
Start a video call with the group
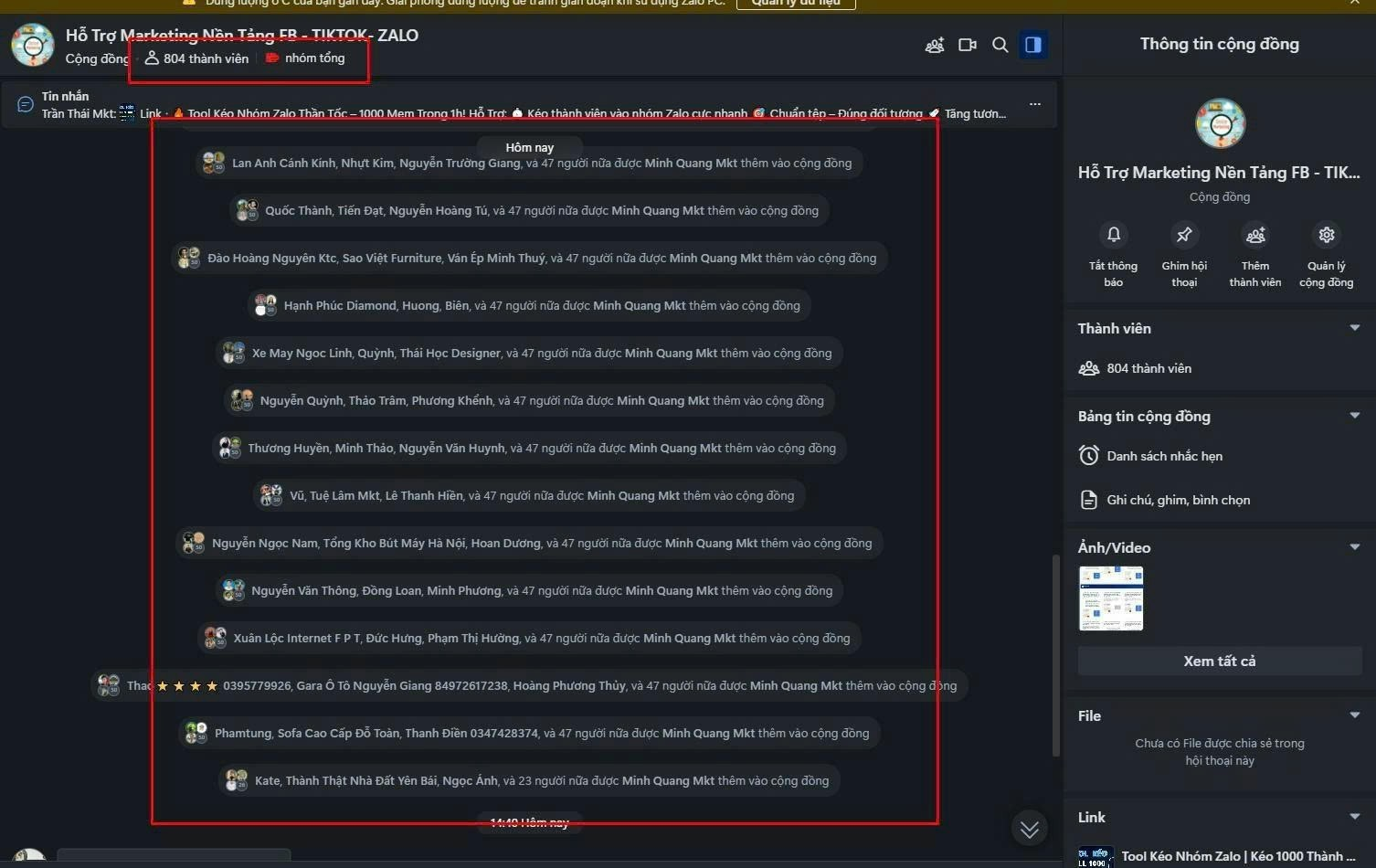(x=968, y=45)
